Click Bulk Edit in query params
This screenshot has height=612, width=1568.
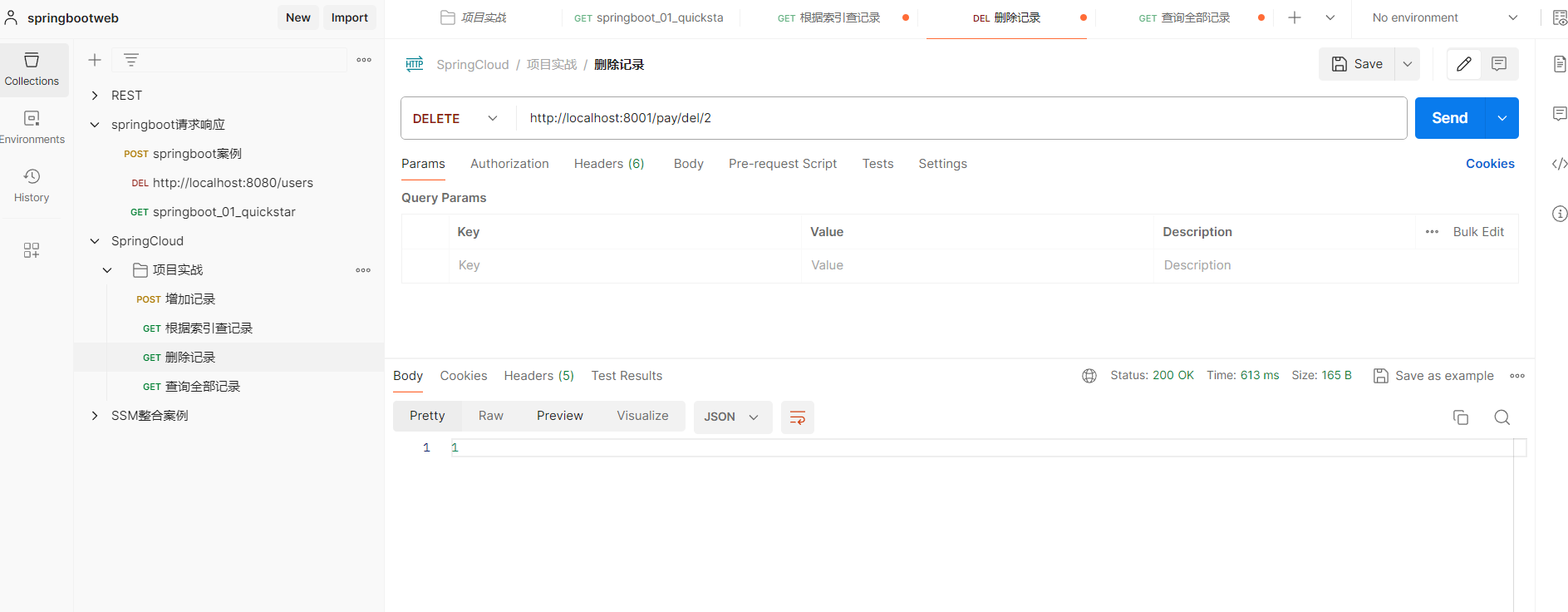(1478, 232)
